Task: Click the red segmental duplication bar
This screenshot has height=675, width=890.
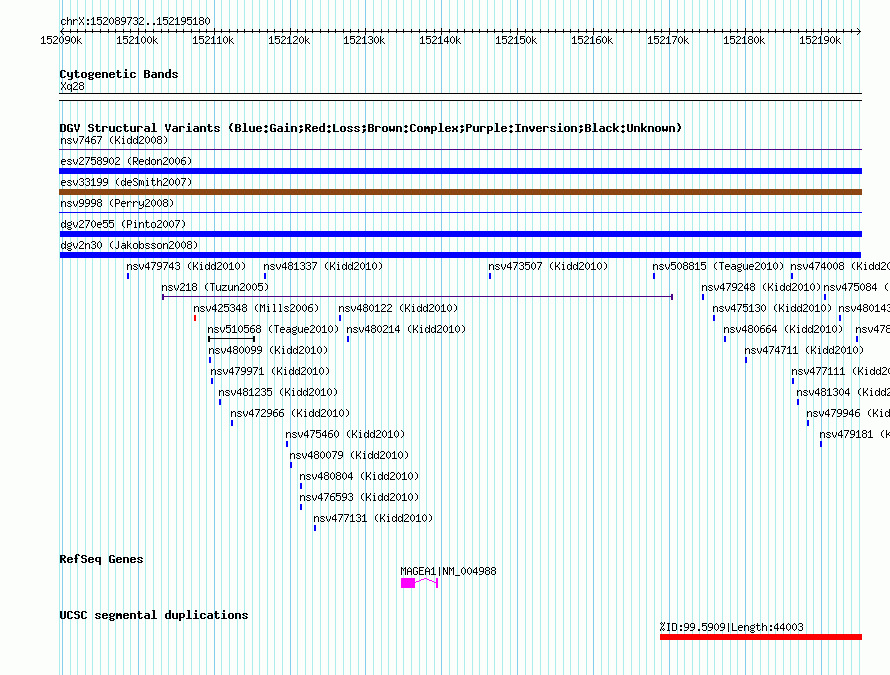Action: (x=761, y=637)
